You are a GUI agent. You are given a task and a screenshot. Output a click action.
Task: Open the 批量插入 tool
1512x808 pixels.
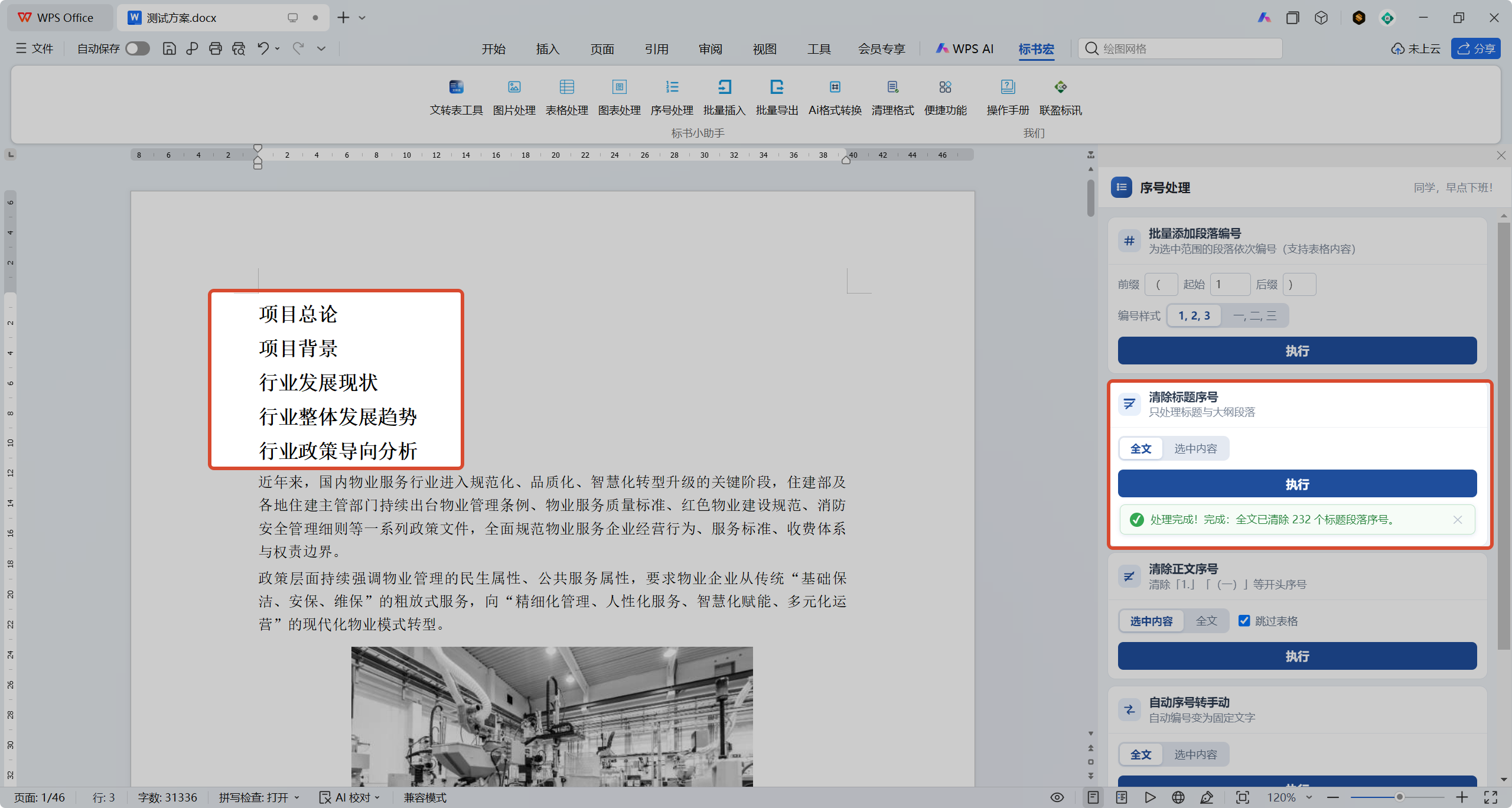(x=724, y=97)
